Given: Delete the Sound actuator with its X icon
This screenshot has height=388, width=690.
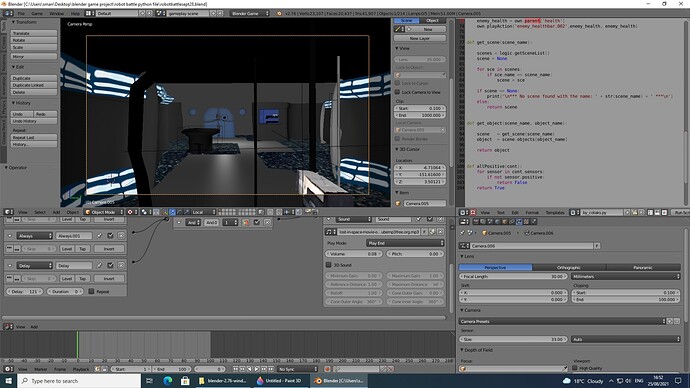Looking at the screenshot, I should [x=440, y=219].
